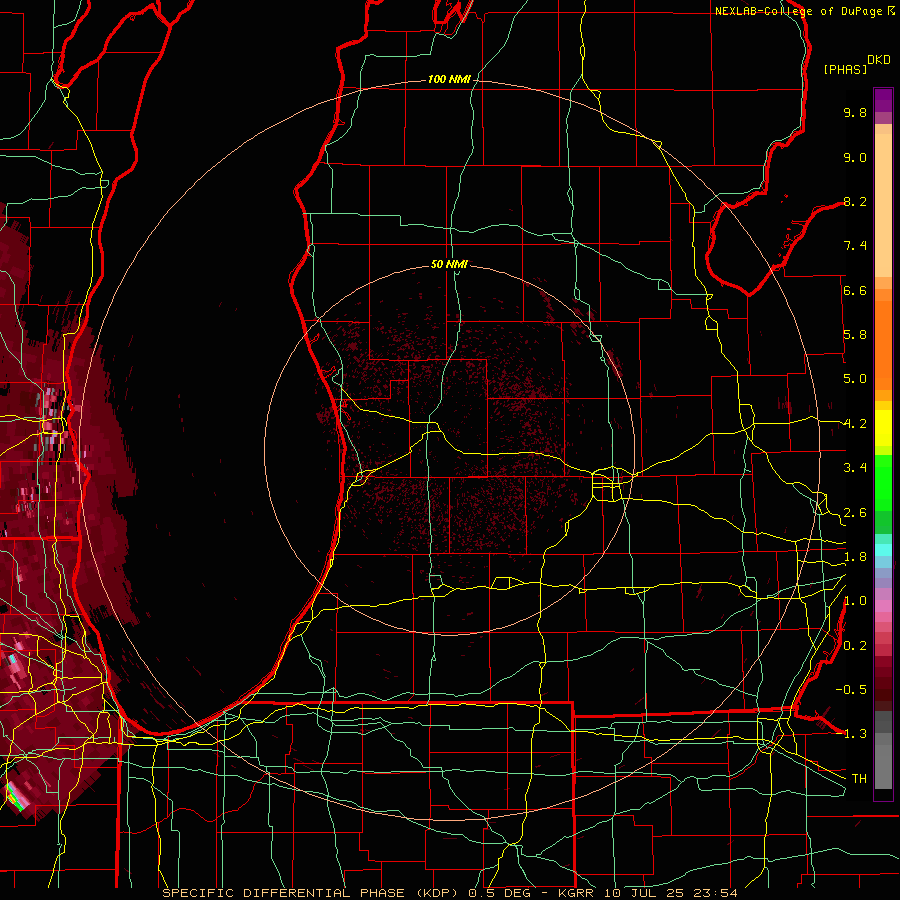The width and height of the screenshot is (900, 900).
Task: Pick the 8.2 legend value
Action: 855,201
